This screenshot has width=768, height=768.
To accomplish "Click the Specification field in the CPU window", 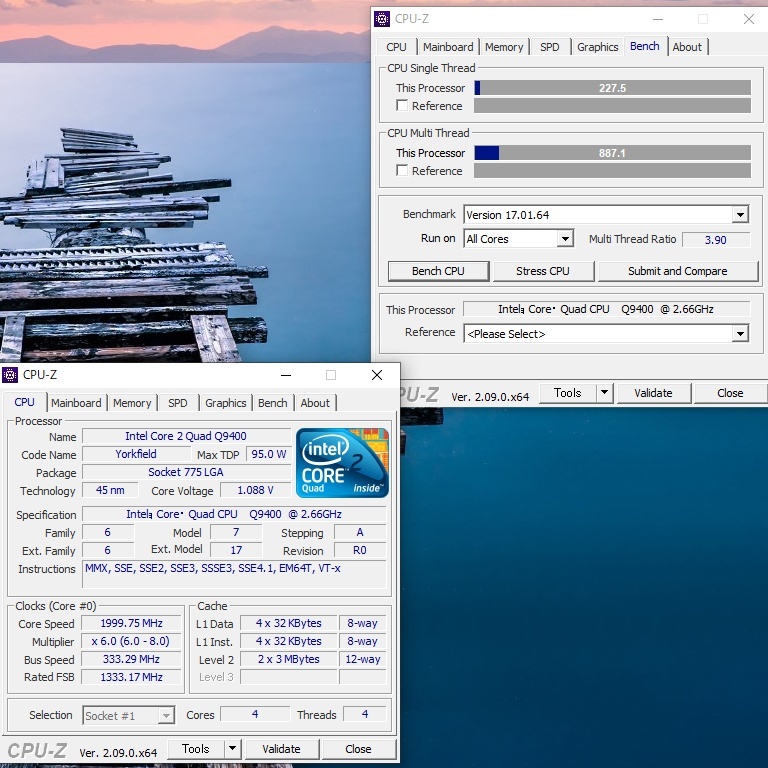I will (x=234, y=514).
